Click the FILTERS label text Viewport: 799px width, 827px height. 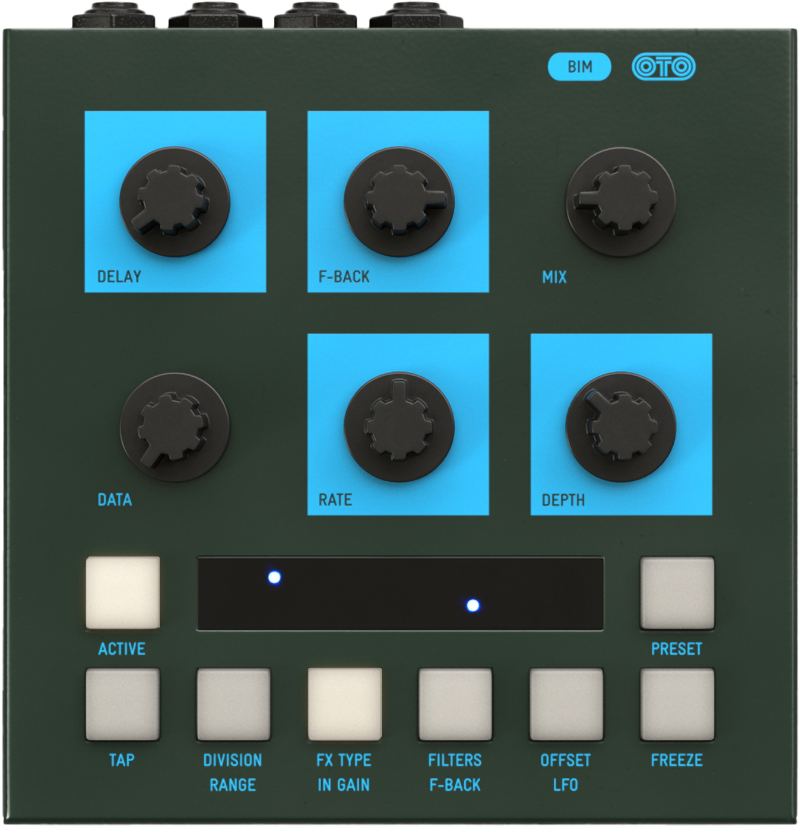click(x=455, y=760)
